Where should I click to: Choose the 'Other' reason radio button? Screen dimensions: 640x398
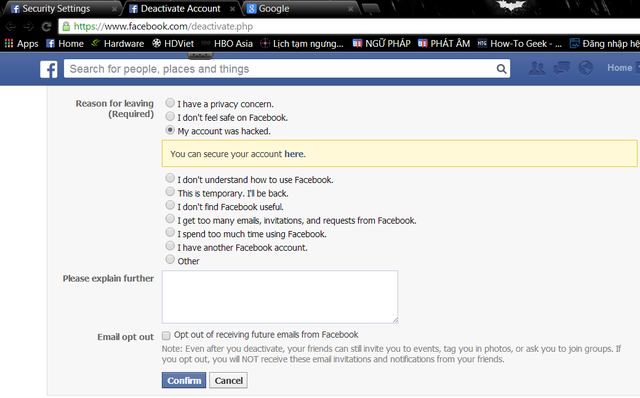[x=170, y=259]
